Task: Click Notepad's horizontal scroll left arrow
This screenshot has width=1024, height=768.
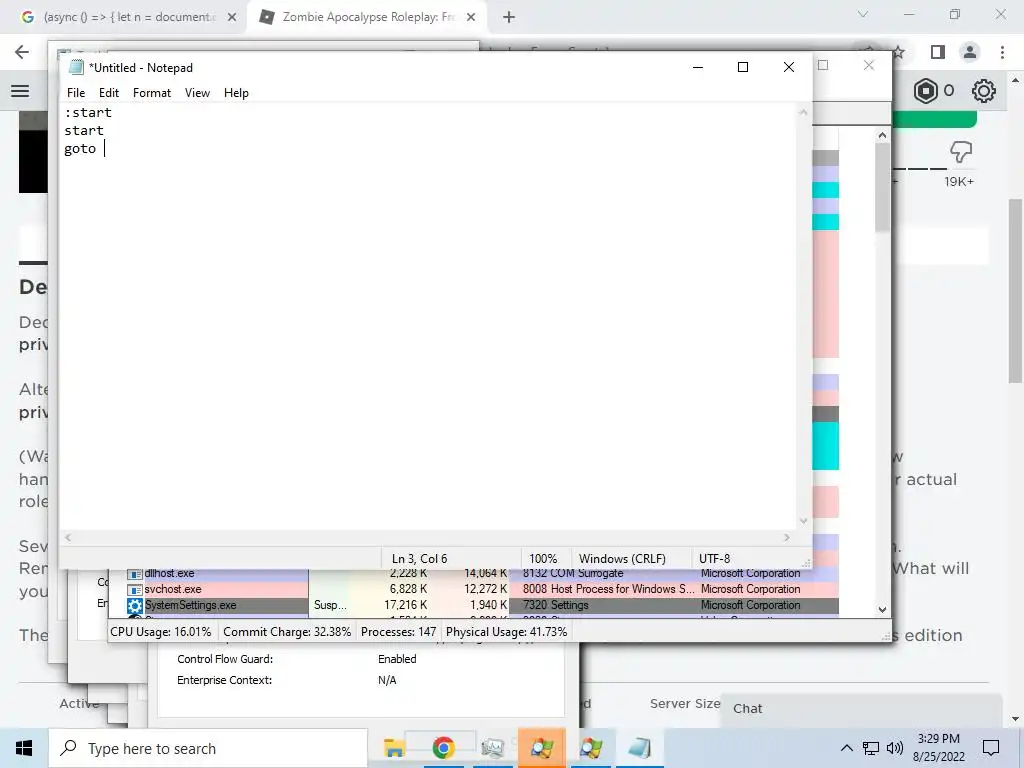Action: pos(68,537)
